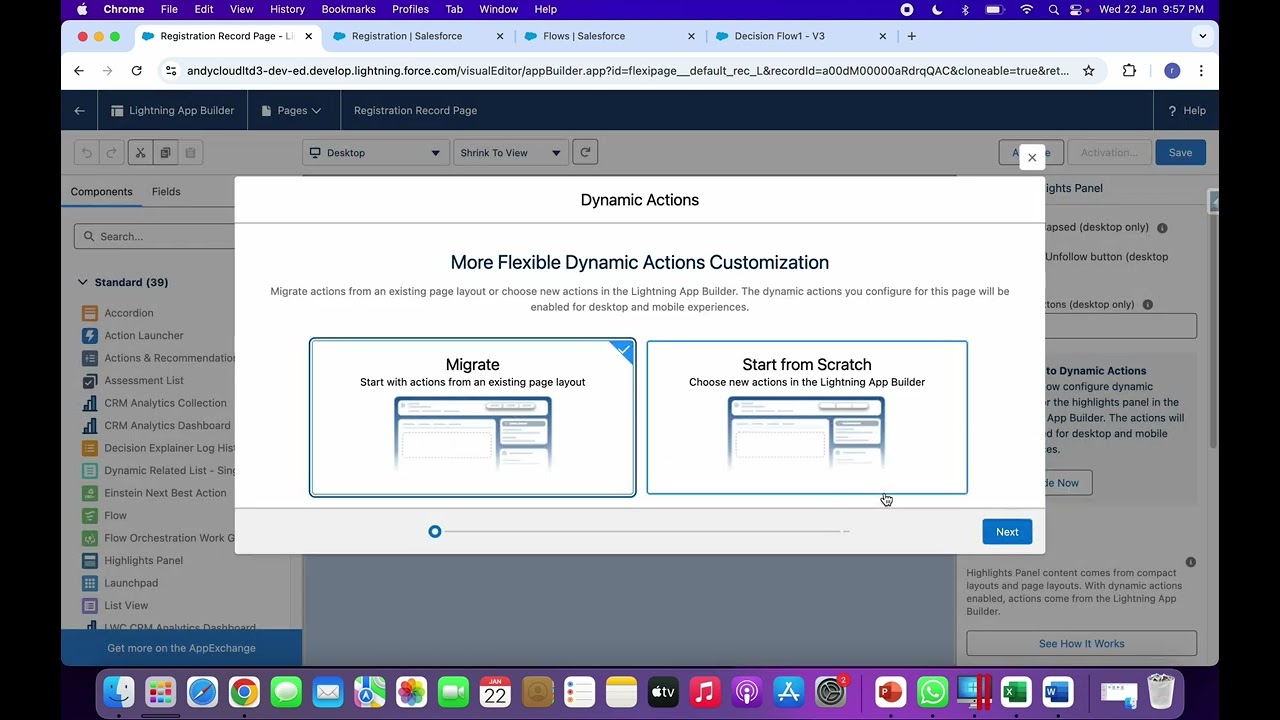The height and width of the screenshot is (720, 1280).
Task: Click the Decision Explainer Log History item
Action: point(170,448)
